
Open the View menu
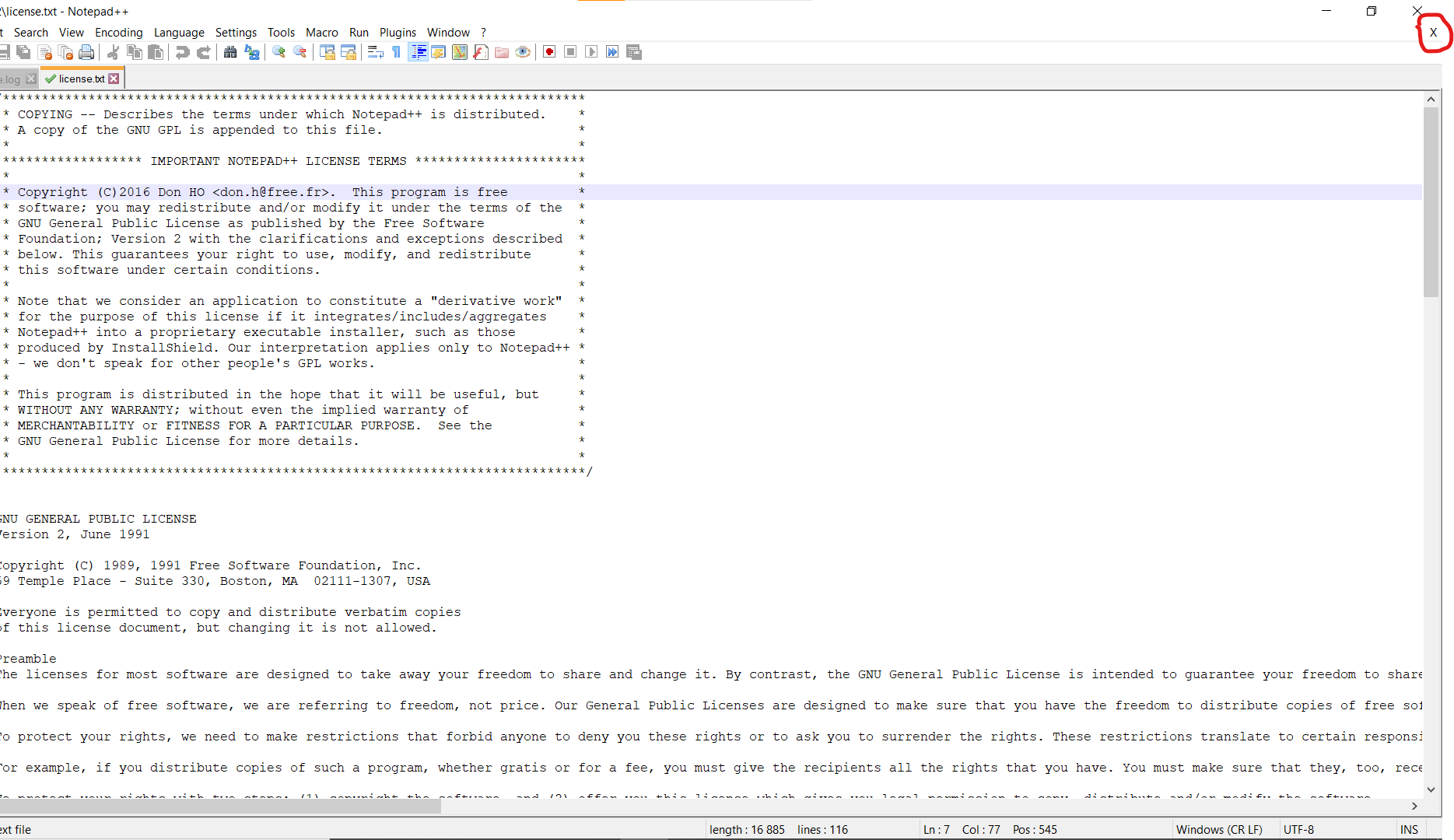click(72, 33)
